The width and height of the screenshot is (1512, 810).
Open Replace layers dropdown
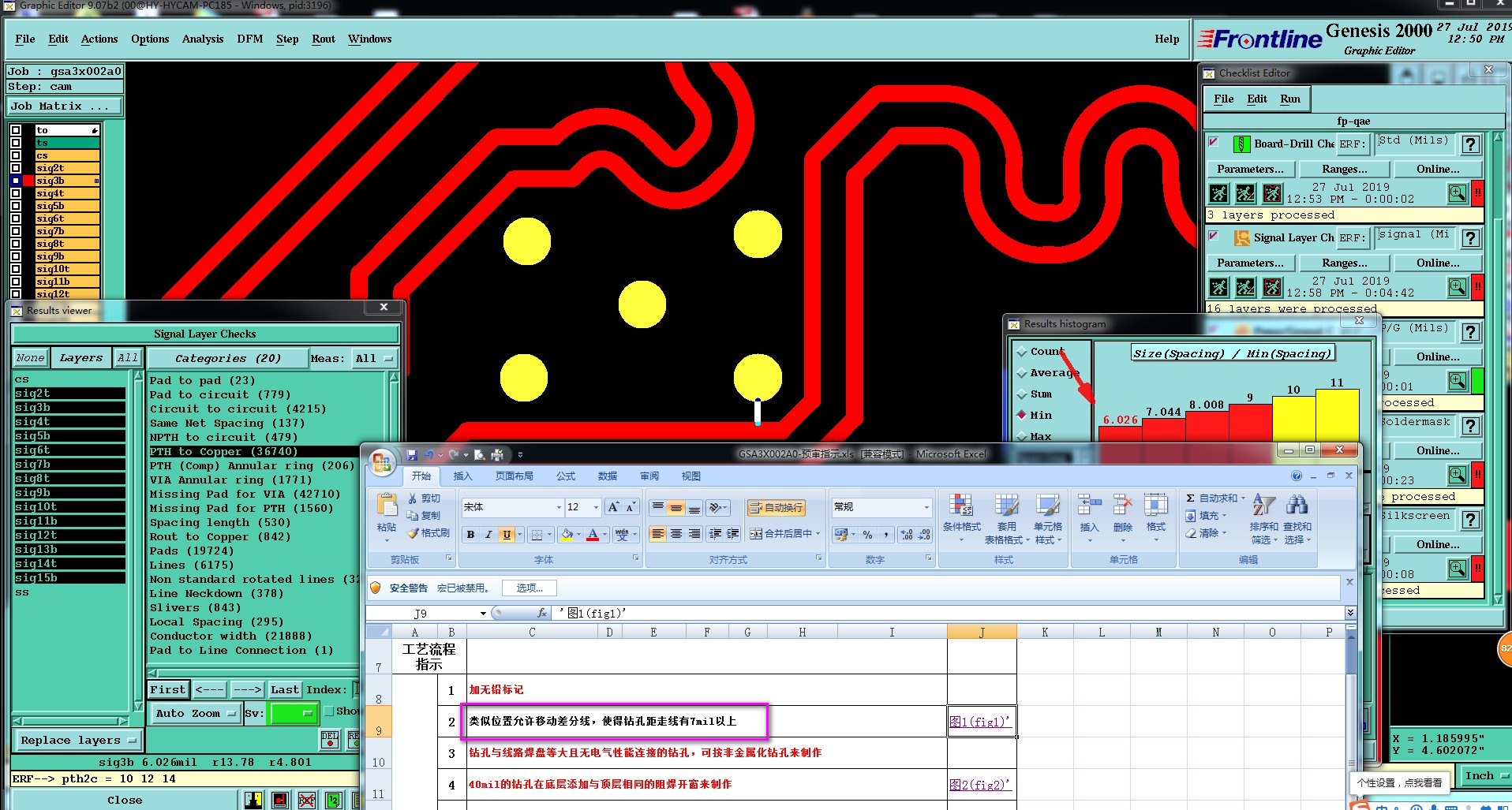coord(78,741)
